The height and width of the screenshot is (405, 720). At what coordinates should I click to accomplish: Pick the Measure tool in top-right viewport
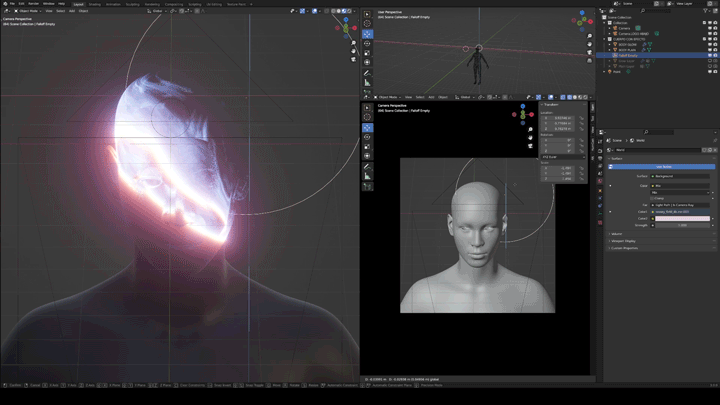pos(367,83)
